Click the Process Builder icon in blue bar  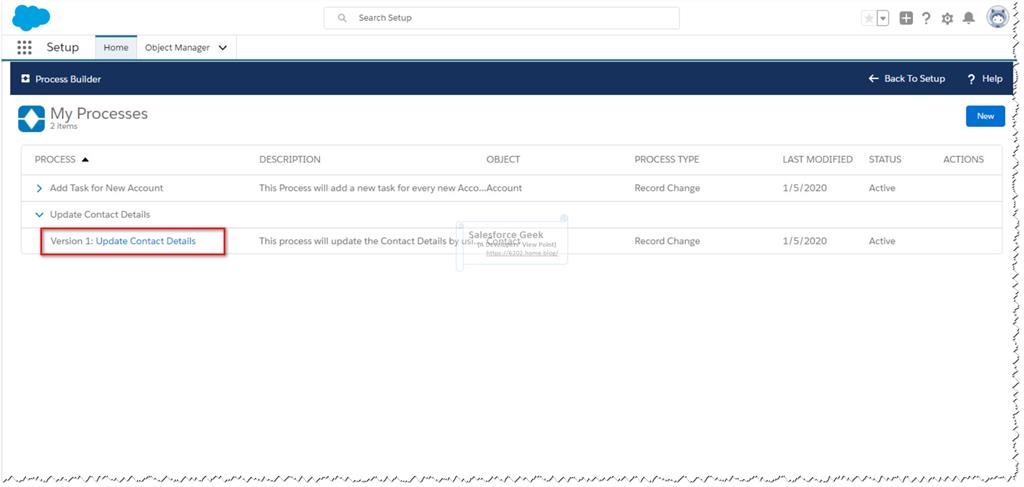(25, 78)
